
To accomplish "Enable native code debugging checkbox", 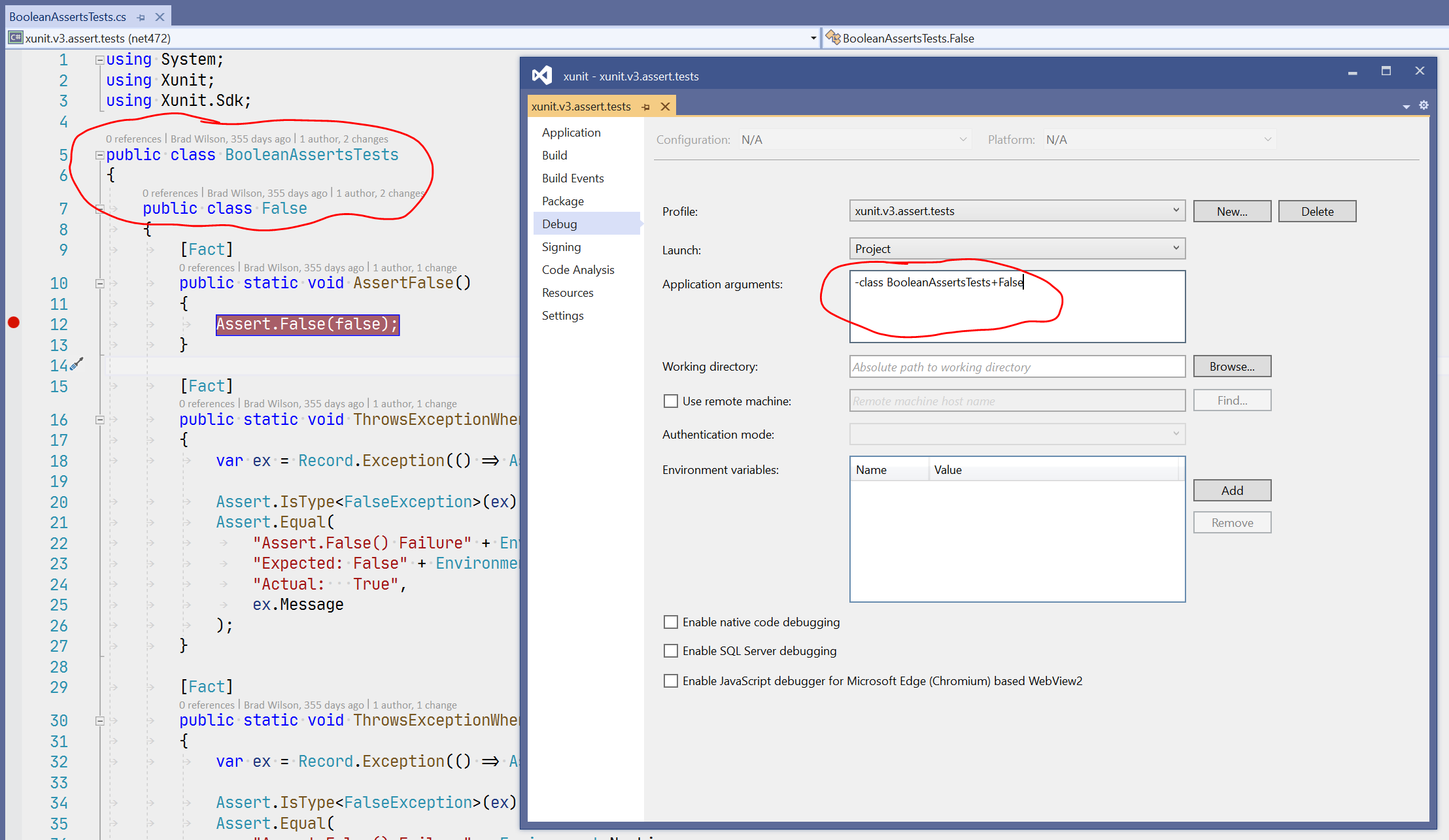I will point(671,622).
